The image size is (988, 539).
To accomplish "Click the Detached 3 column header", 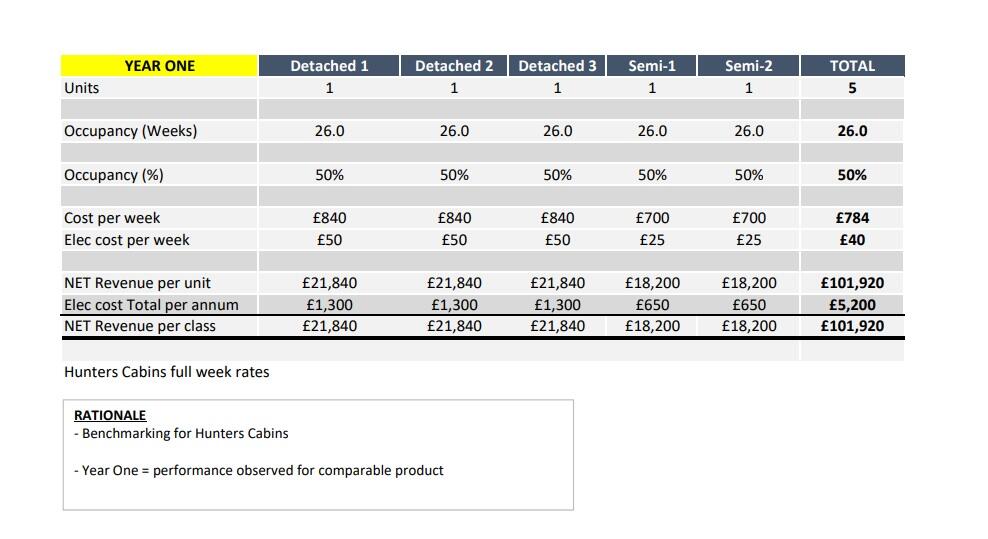I will click(x=557, y=66).
